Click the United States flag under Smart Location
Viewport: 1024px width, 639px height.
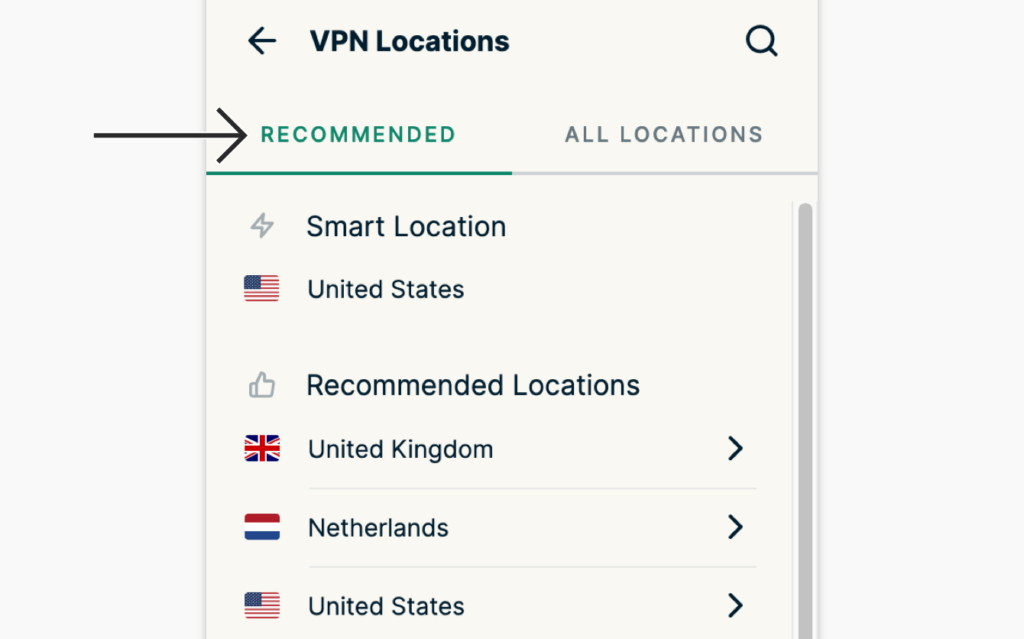click(261, 289)
